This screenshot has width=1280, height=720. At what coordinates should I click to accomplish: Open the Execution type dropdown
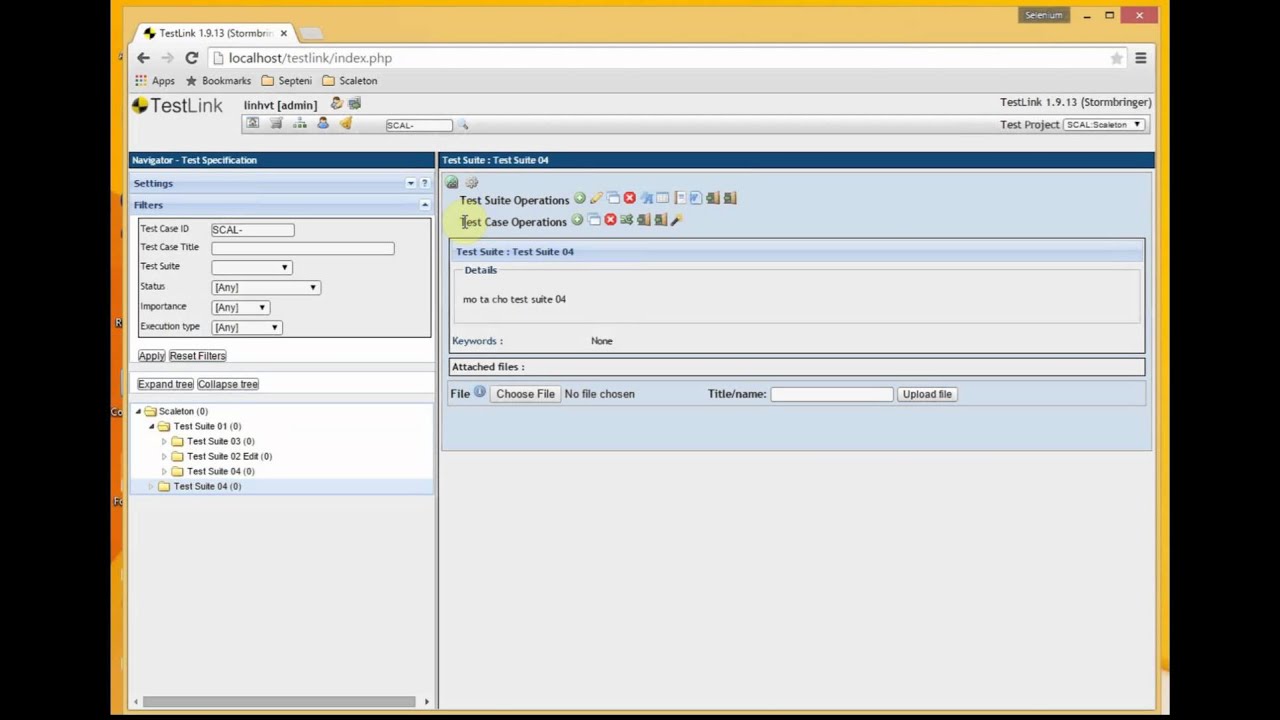point(246,327)
